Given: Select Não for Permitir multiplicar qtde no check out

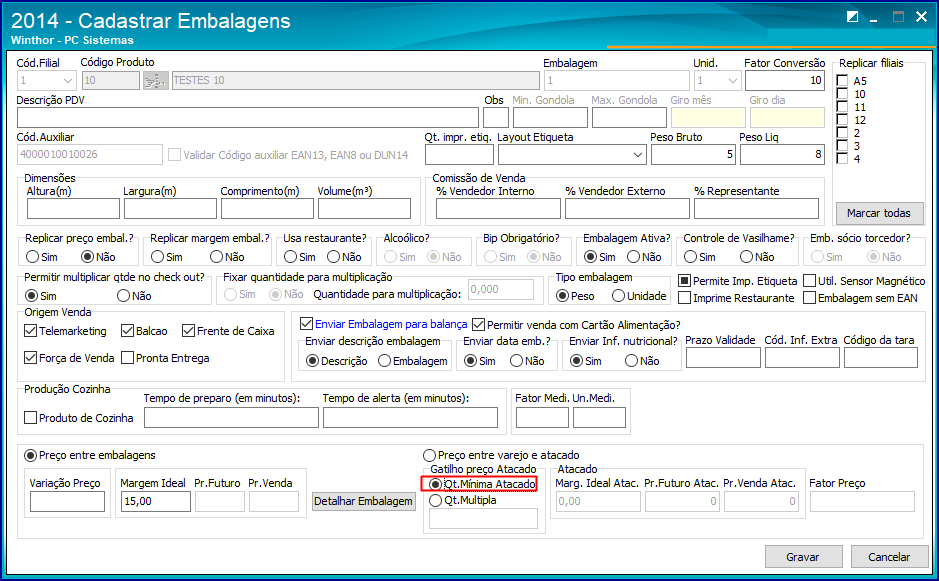Looking at the screenshot, I should pos(123,296).
